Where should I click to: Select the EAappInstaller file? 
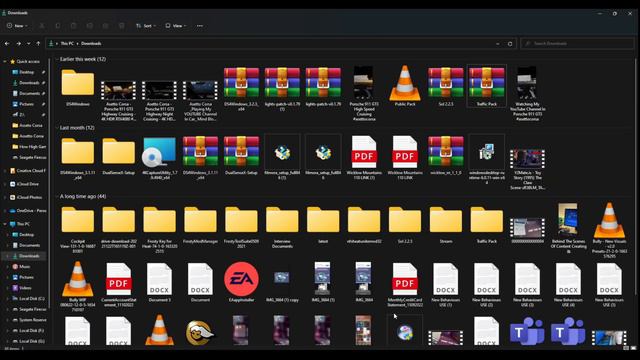pos(241,282)
